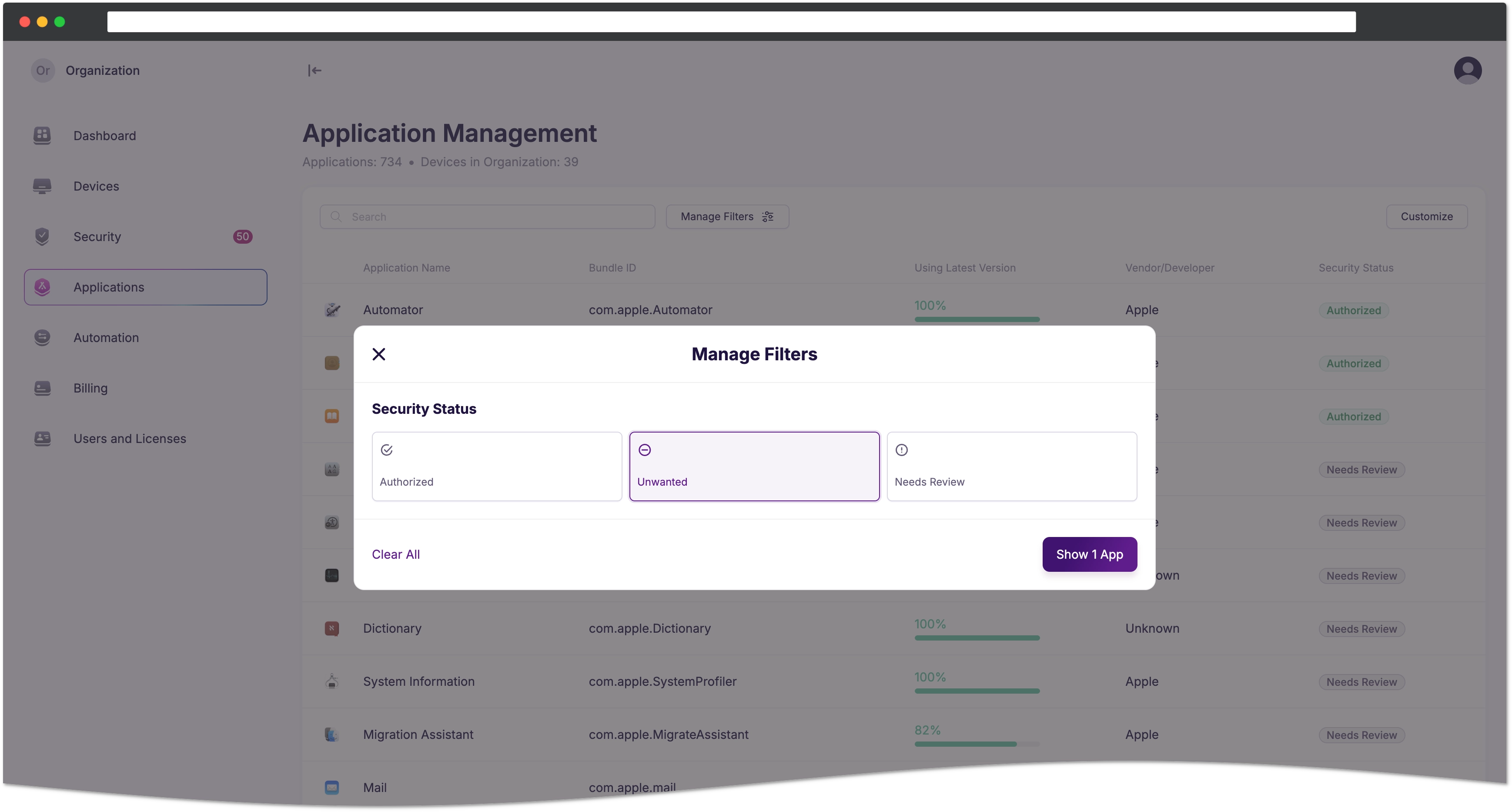This screenshot has width=1512, height=812.
Task: Select the Unwanted security status filter
Action: point(754,466)
